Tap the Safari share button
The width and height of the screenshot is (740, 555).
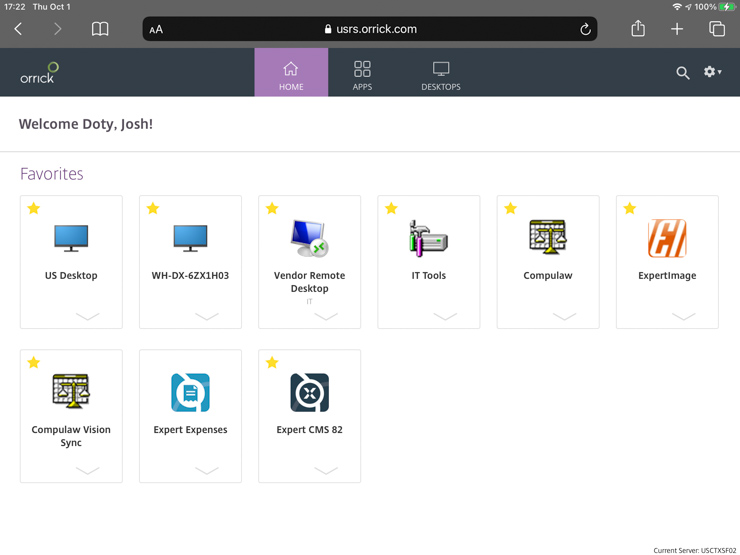(638, 29)
